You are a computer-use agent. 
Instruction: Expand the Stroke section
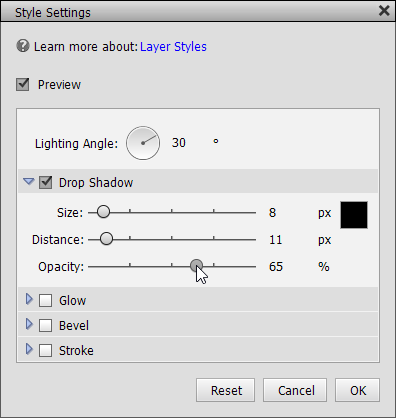(x=29, y=349)
